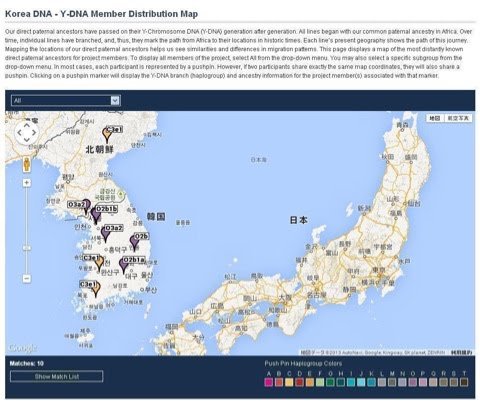The width and height of the screenshot is (480, 406).
Task: Click the Push Pin Haplogroup Colors label
Action: pos(303,363)
